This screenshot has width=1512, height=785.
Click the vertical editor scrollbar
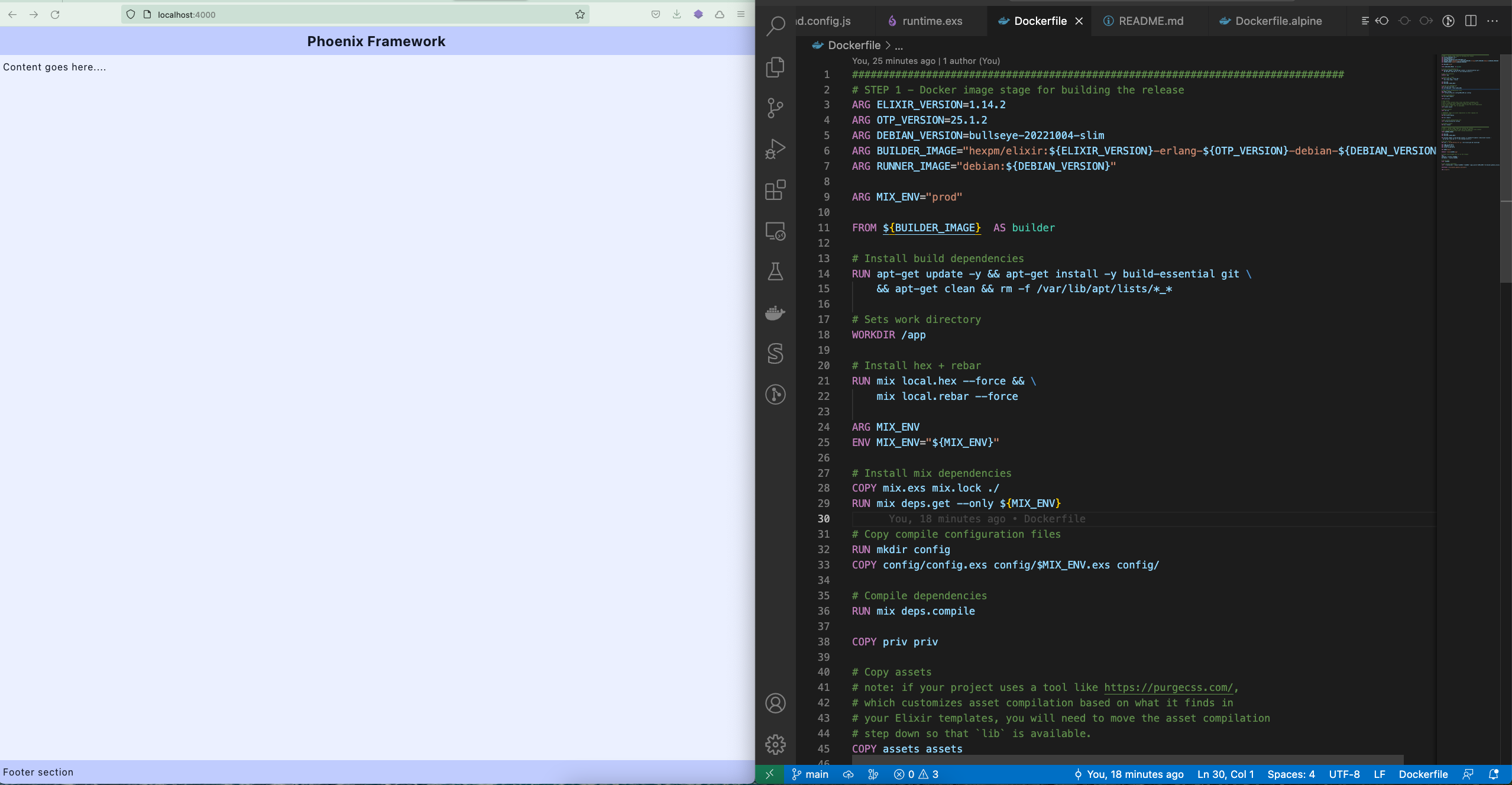pos(1506,169)
